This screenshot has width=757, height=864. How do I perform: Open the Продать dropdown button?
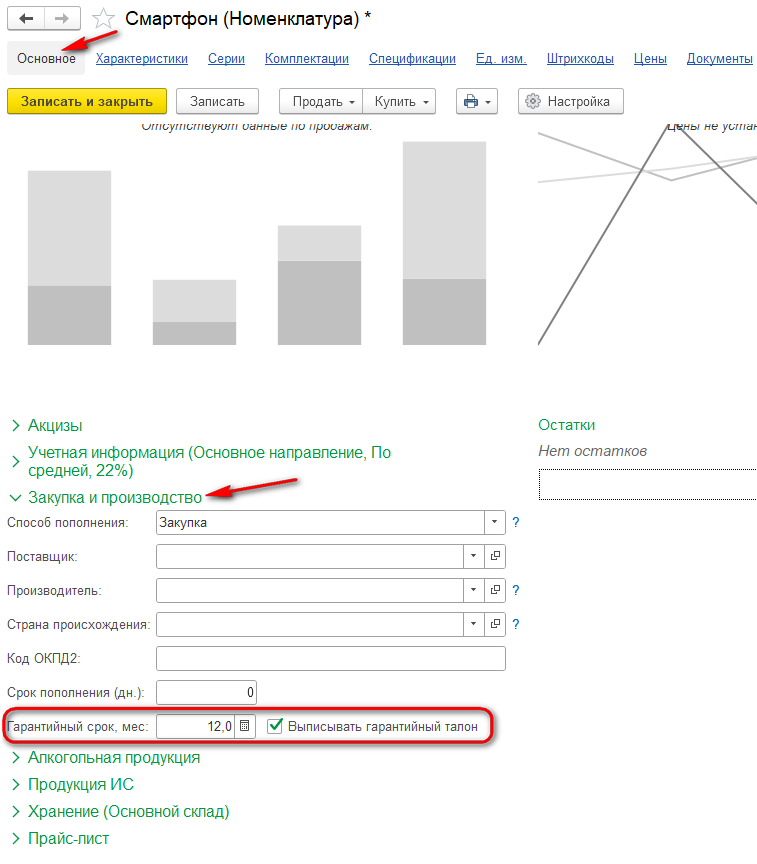point(321,101)
